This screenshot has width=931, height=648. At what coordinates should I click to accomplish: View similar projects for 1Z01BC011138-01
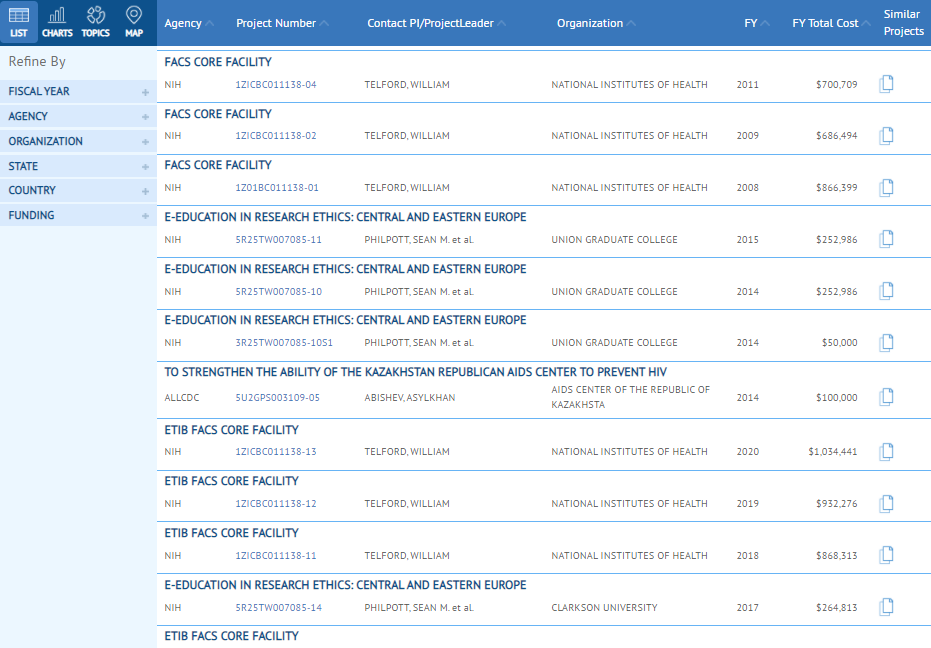pos(886,188)
